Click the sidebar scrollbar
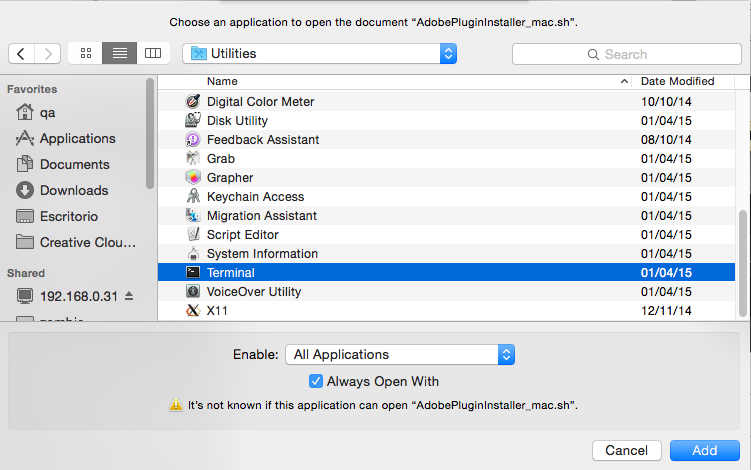Screen dimensions: 751x470 pos(150,133)
